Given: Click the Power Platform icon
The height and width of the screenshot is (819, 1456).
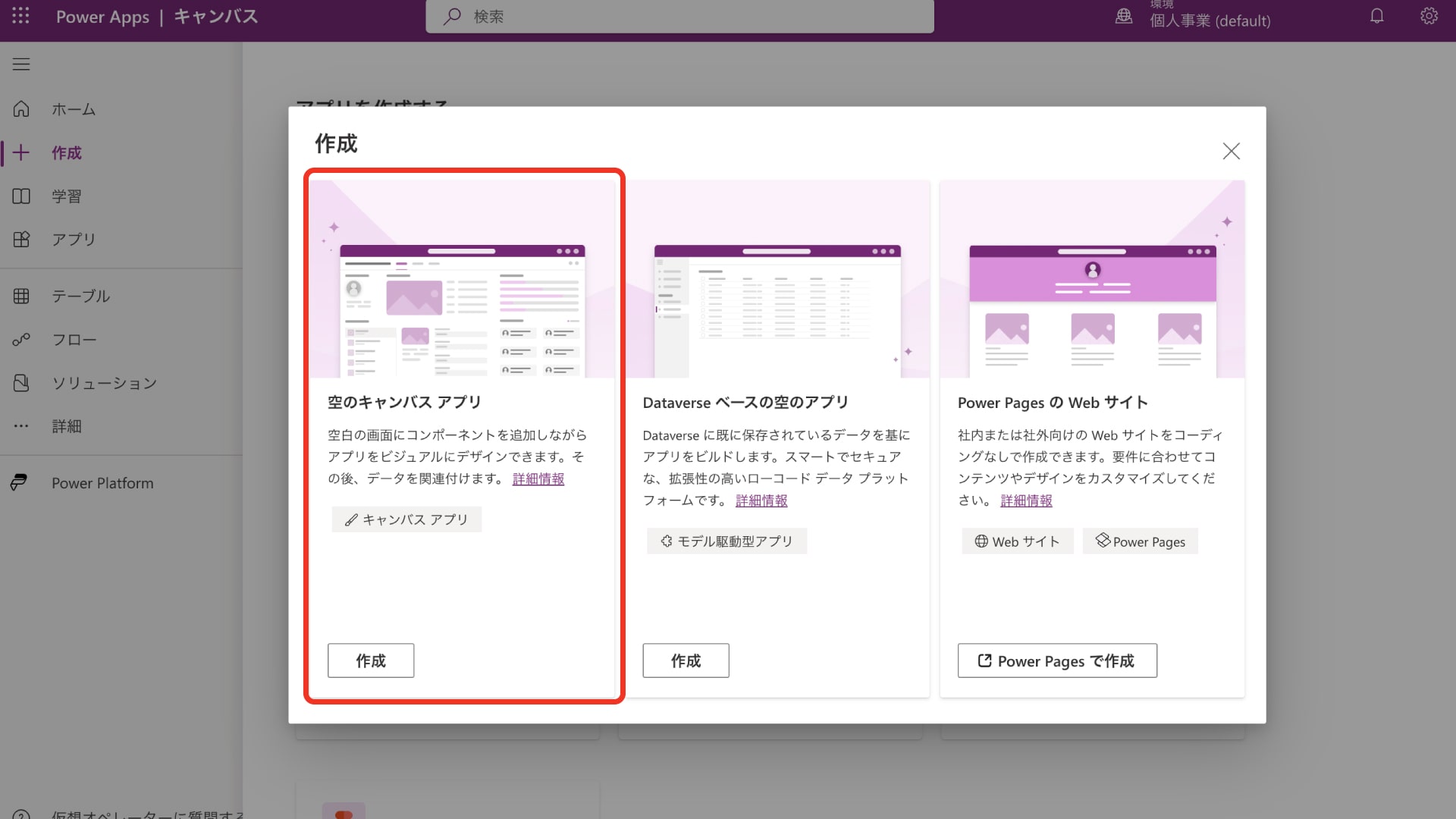Looking at the screenshot, I should point(20,482).
